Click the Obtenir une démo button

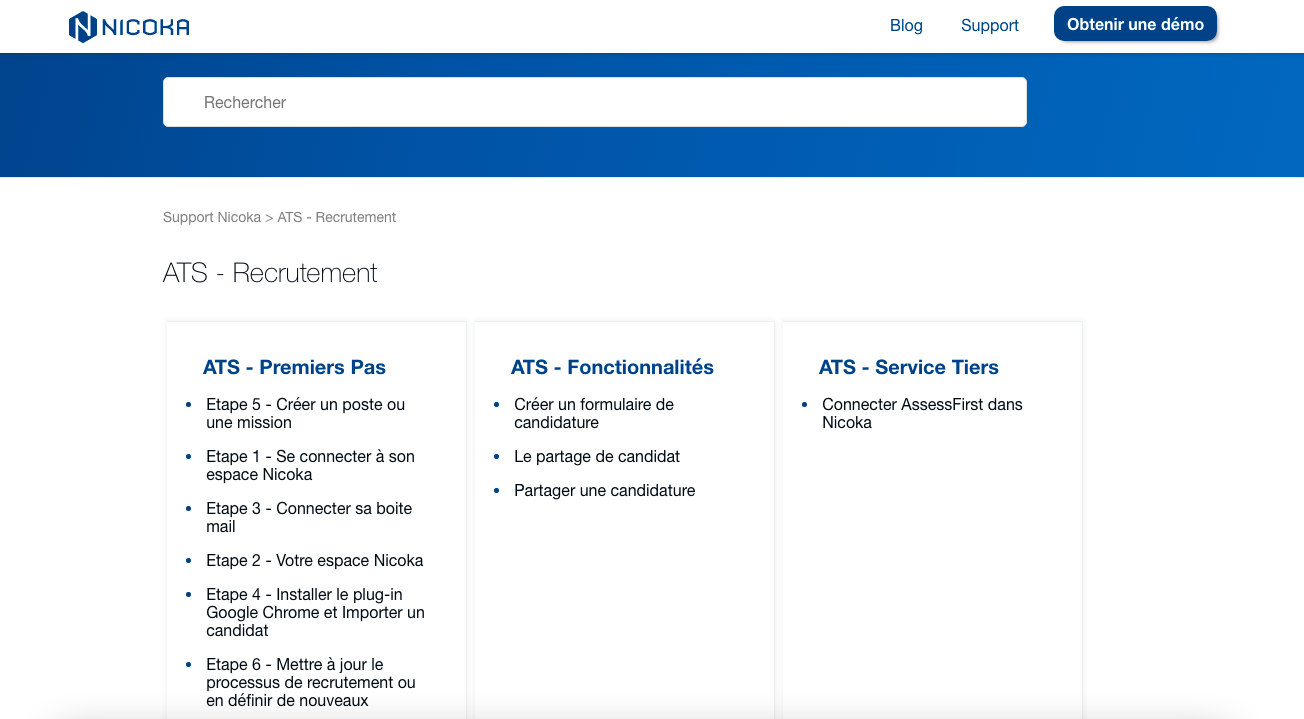(x=1135, y=24)
